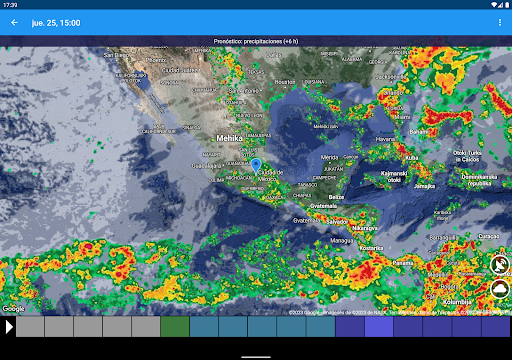Select the first gray timeline segment
Screen dimensions: 512x360
point(30,326)
